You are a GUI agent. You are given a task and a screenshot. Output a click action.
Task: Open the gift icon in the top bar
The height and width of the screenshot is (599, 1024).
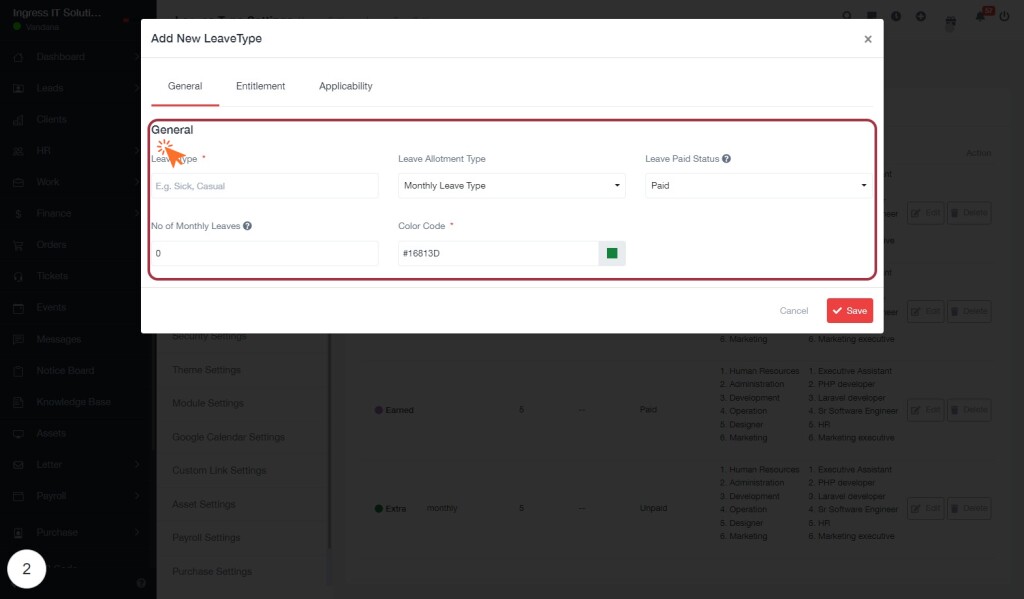pyautogui.click(x=951, y=22)
